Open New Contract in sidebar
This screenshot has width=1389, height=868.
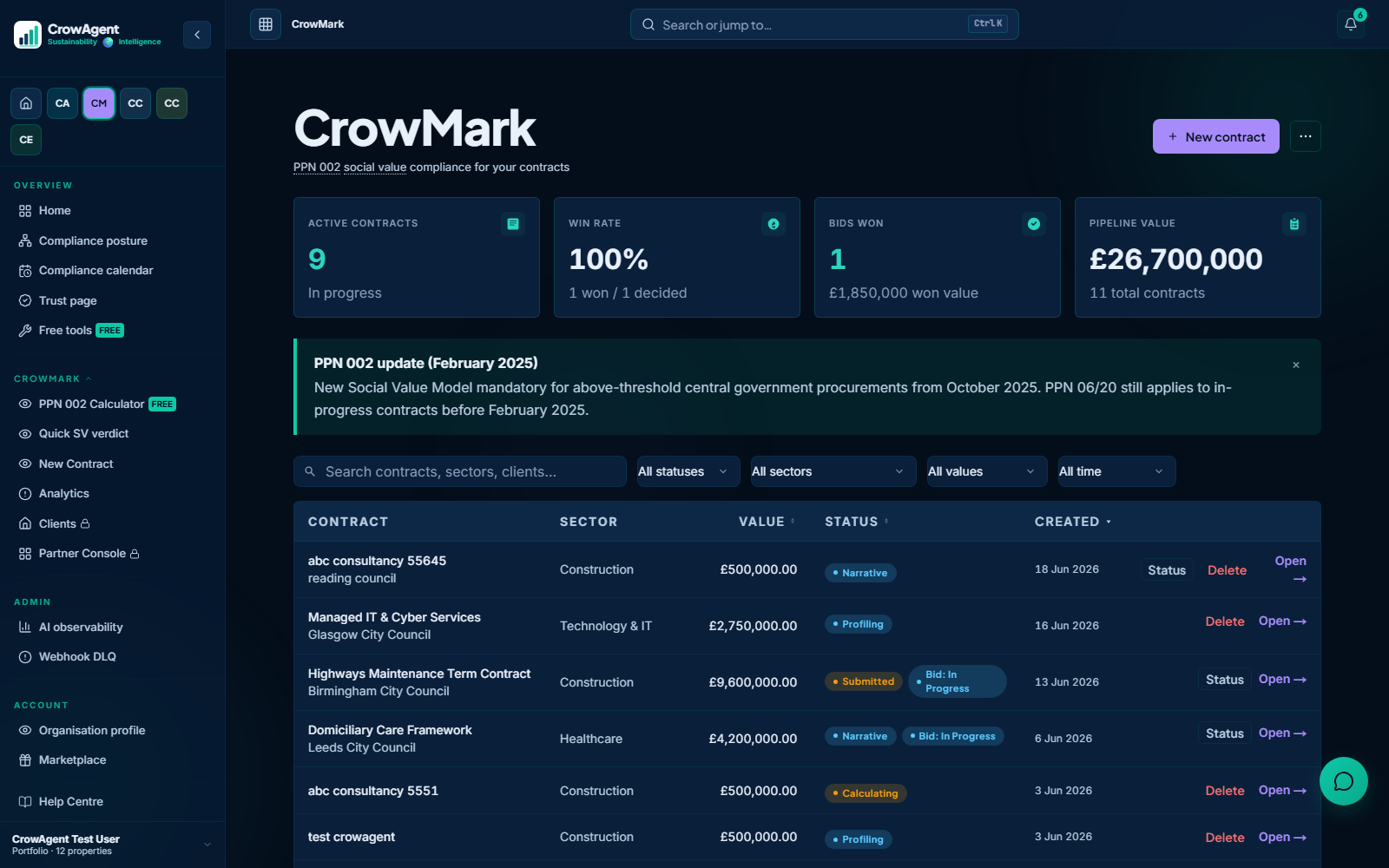coord(76,464)
